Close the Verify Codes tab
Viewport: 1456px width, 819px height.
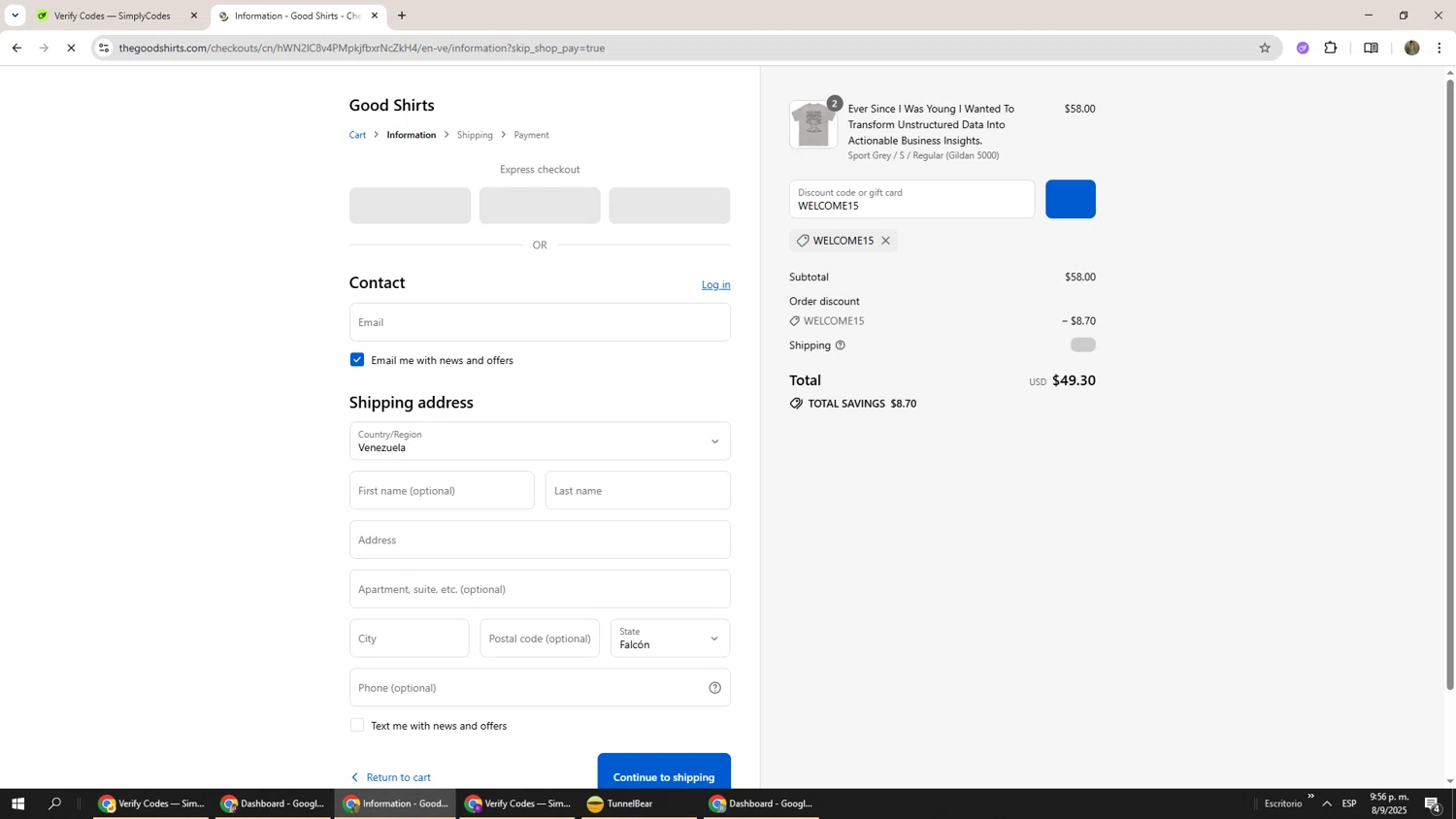click(194, 16)
